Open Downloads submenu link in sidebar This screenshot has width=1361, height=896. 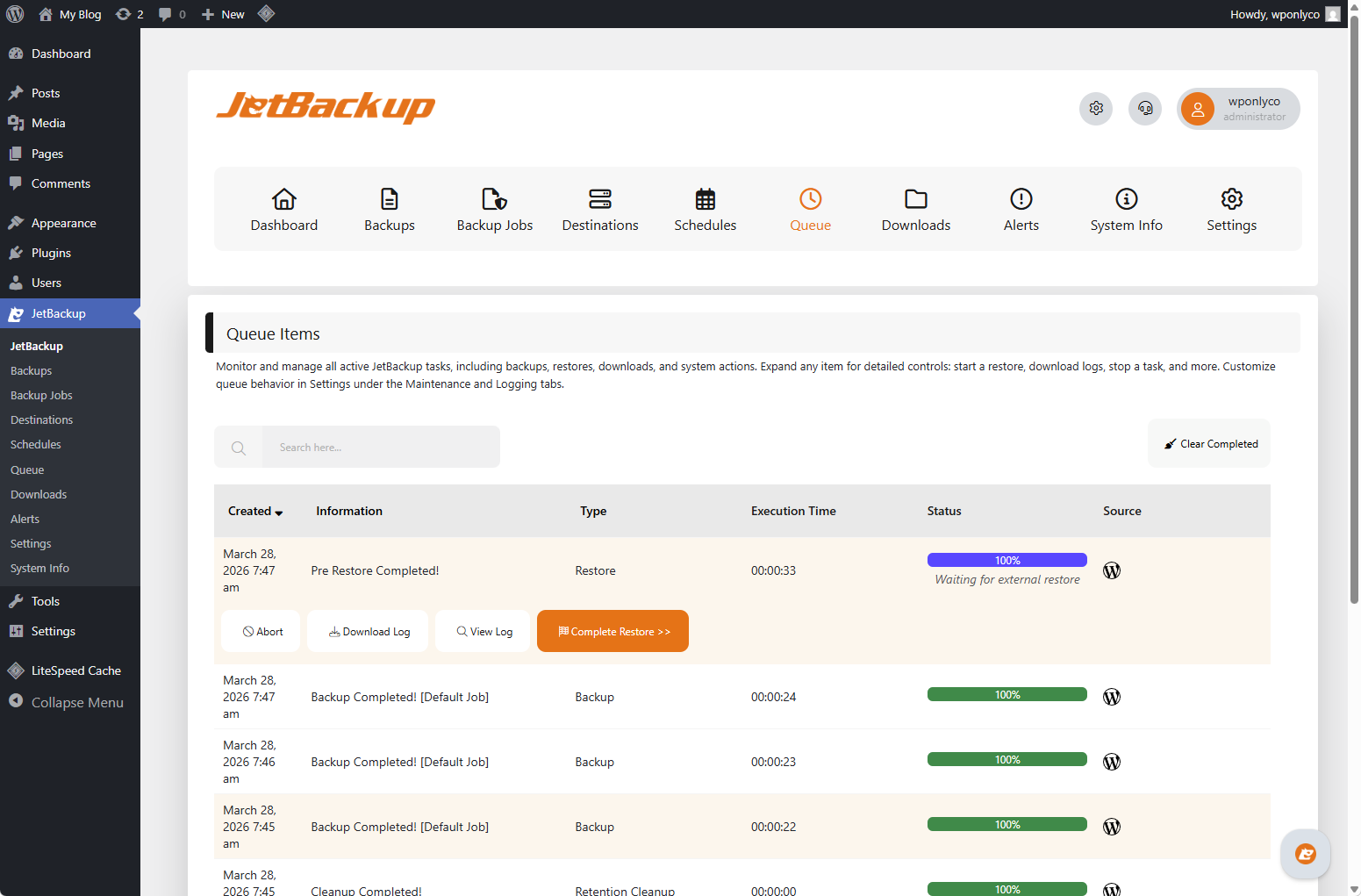(x=39, y=495)
